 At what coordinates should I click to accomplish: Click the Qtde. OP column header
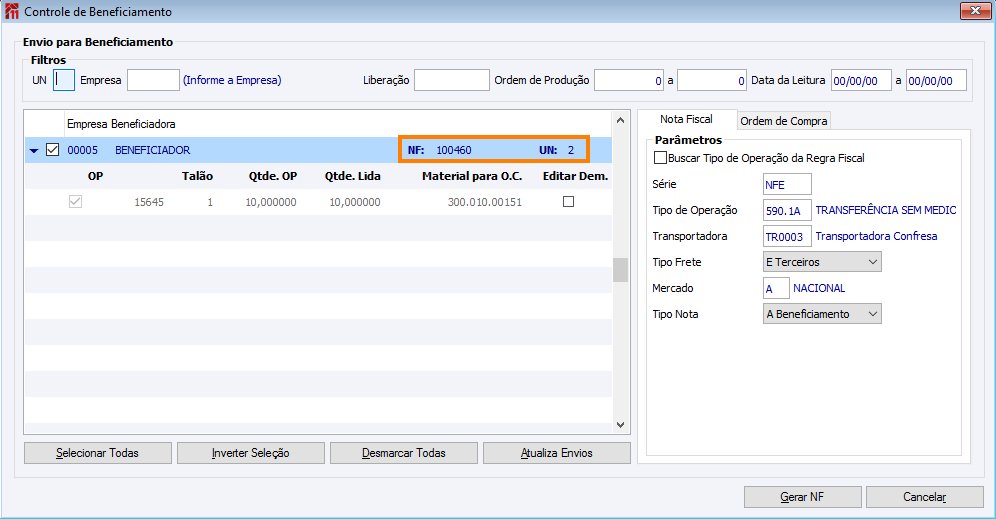[x=273, y=176]
